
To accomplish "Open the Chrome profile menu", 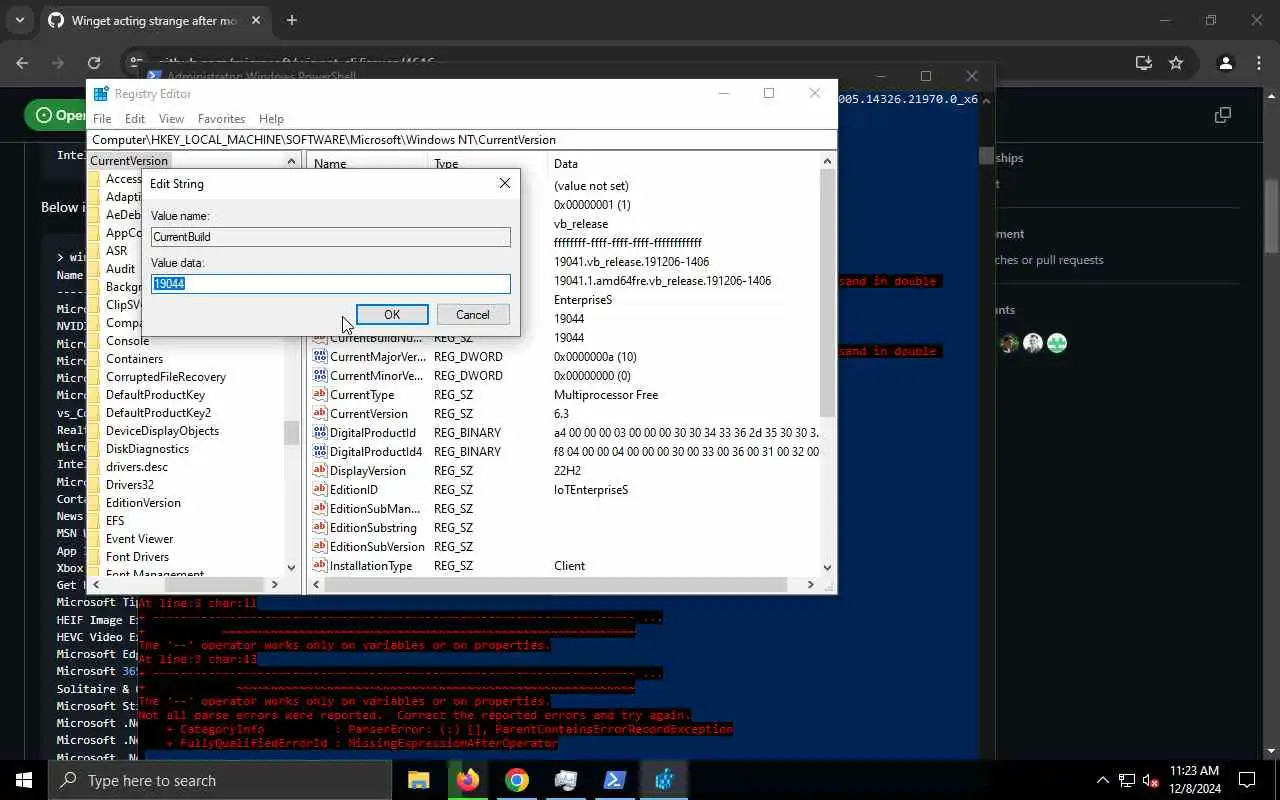I will [x=1225, y=63].
